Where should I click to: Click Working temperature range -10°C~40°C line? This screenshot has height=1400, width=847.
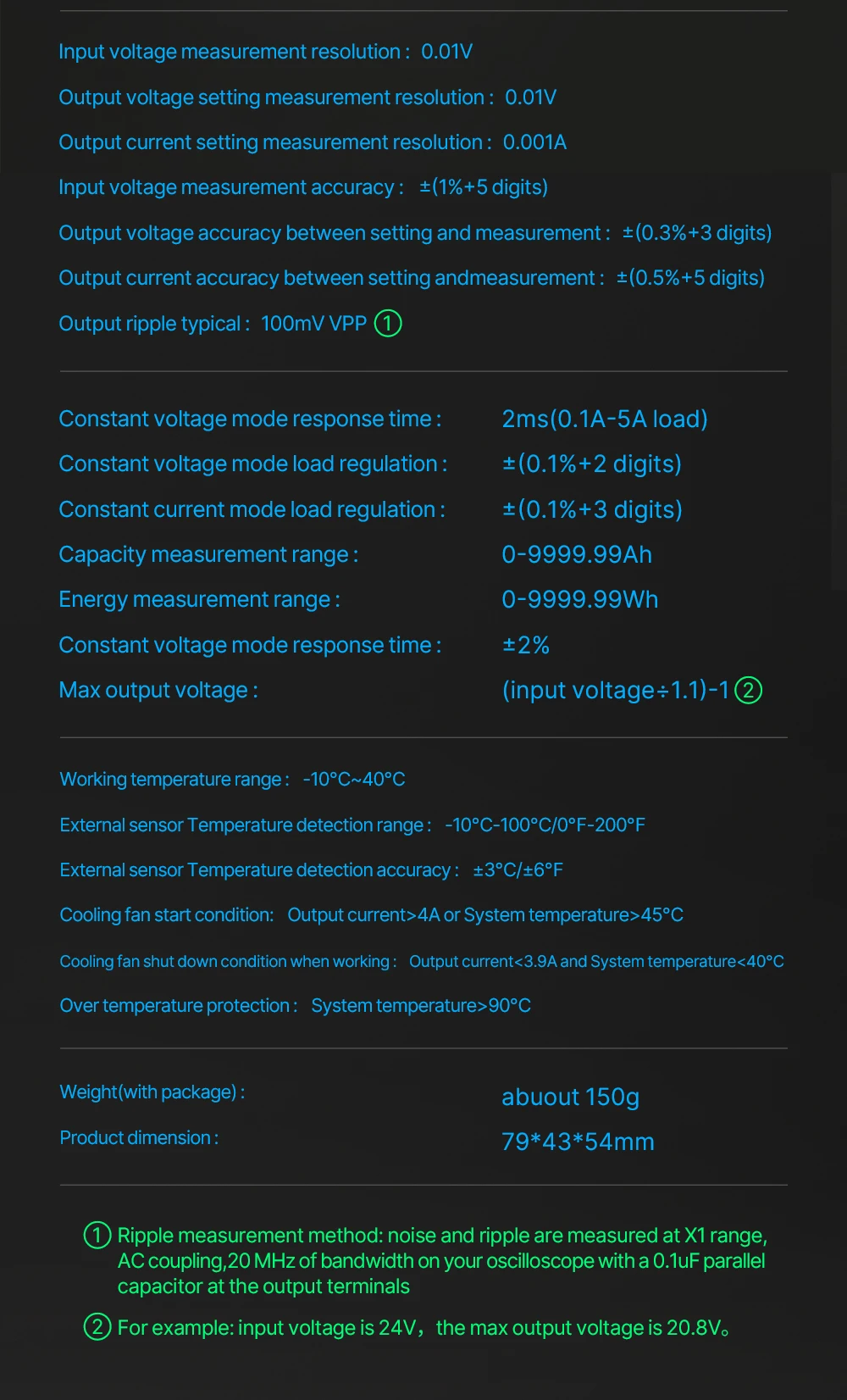232,779
